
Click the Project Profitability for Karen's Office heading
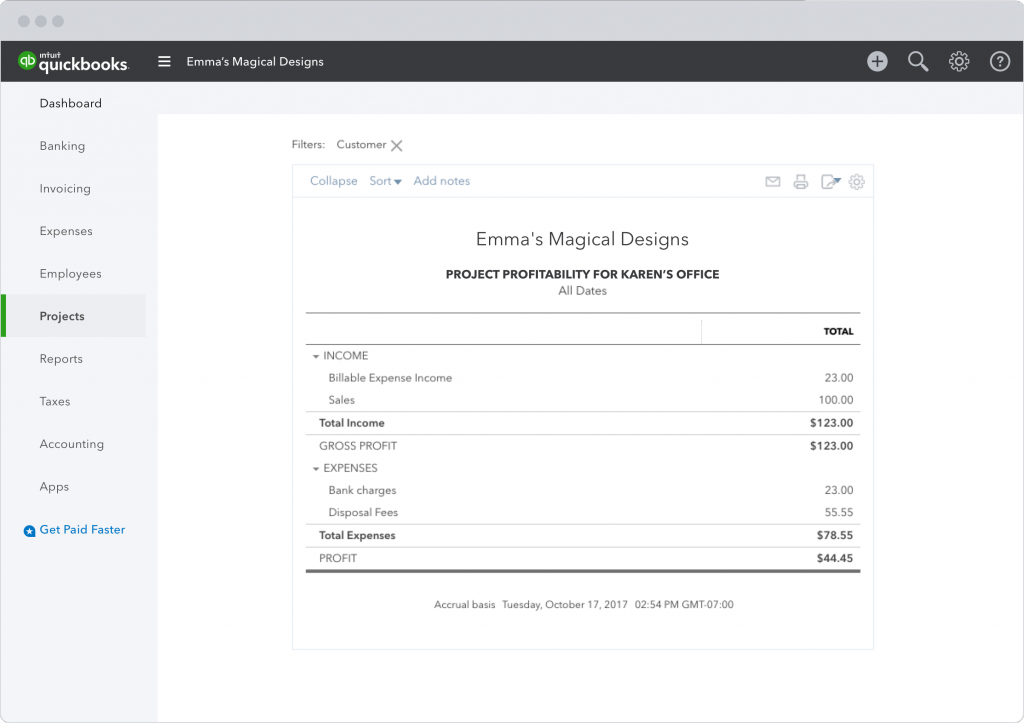coord(582,274)
